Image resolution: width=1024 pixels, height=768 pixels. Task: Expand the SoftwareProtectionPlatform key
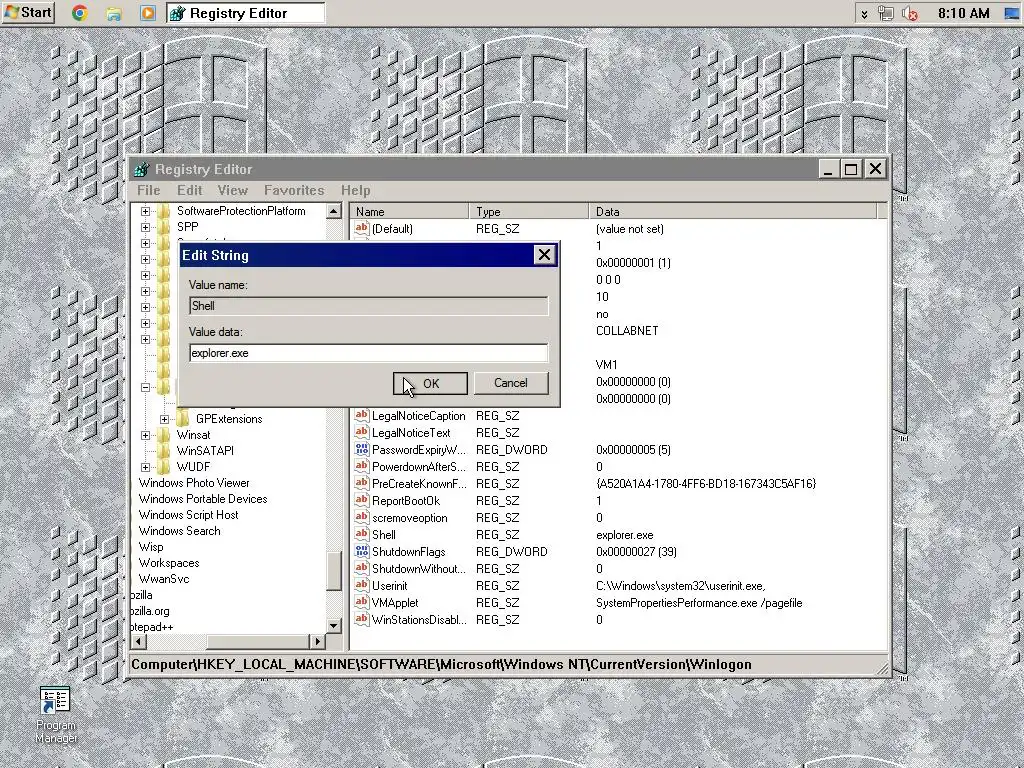[146, 212]
